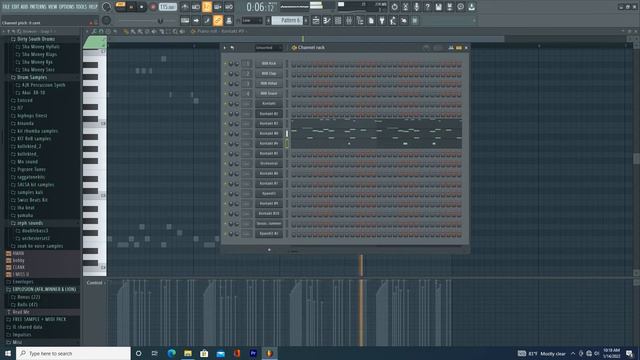
Task: Click the stop button in transport
Action: point(142,7)
